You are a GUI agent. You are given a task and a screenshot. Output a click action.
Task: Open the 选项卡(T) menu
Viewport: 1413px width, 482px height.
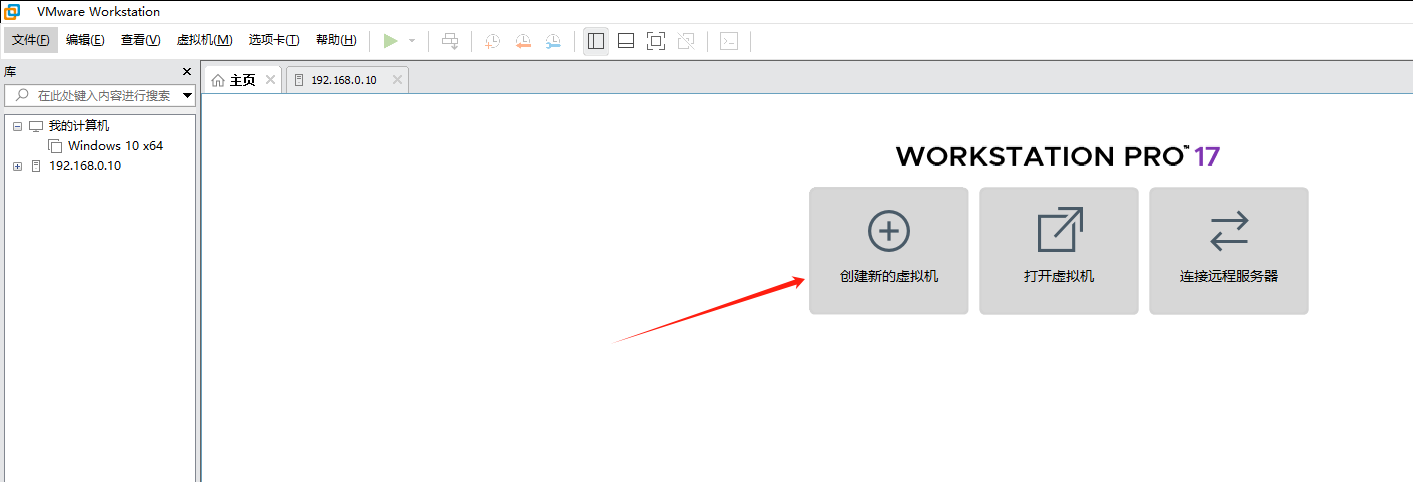[274, 40]
